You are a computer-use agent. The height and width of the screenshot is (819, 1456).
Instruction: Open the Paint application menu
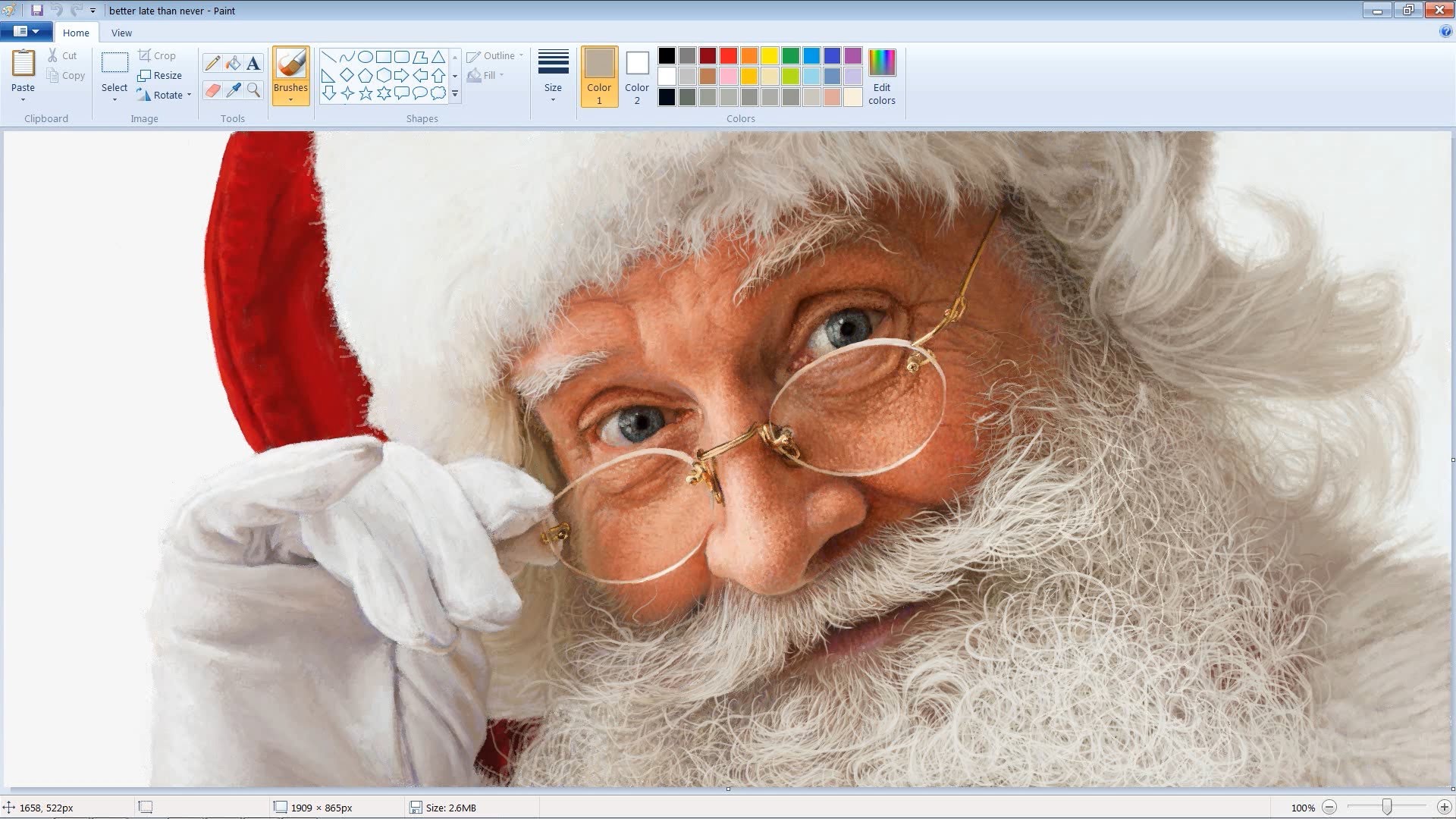pos(25,31)
